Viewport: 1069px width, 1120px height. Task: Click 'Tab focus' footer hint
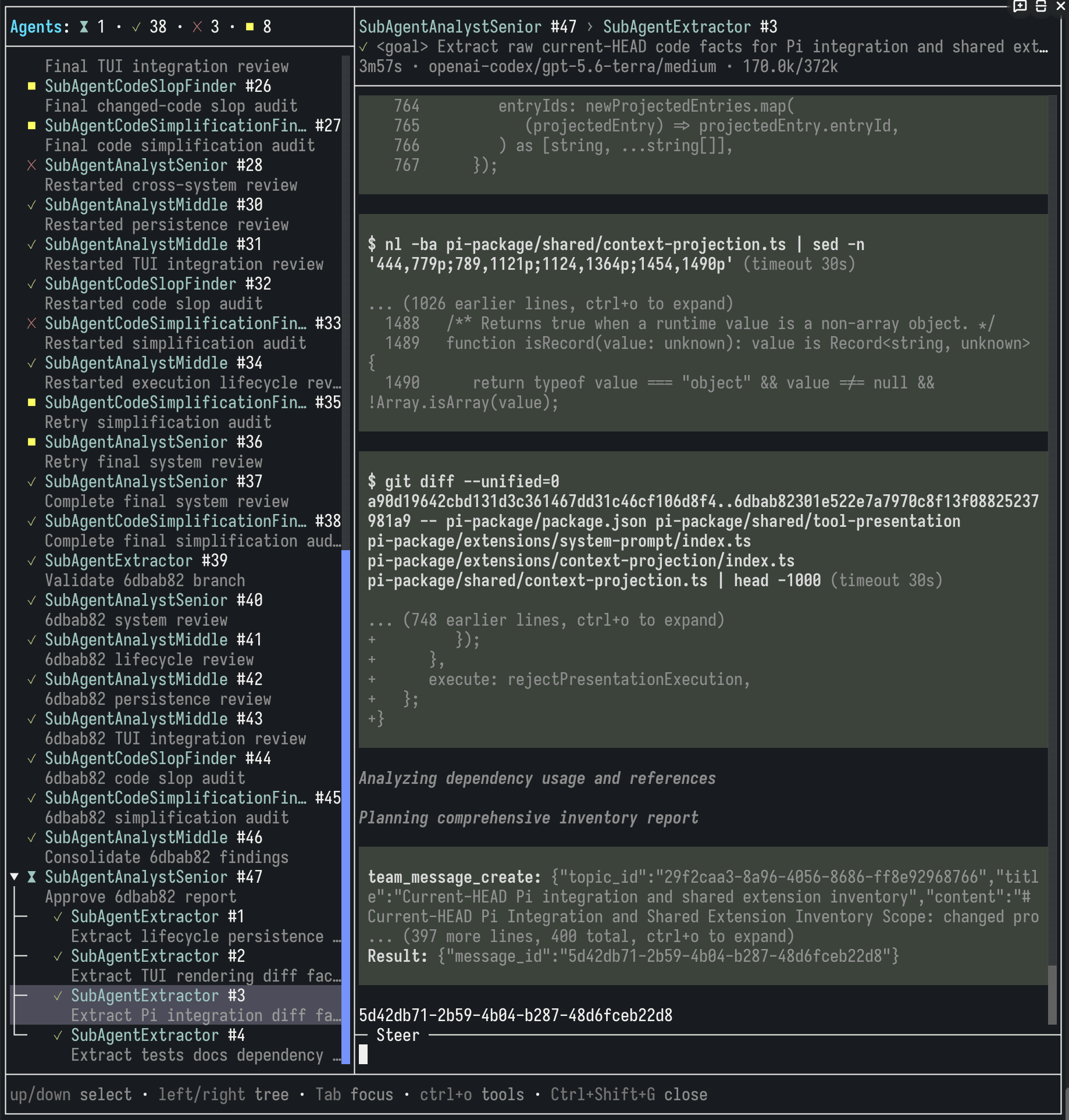click(x=354, y=1094)
